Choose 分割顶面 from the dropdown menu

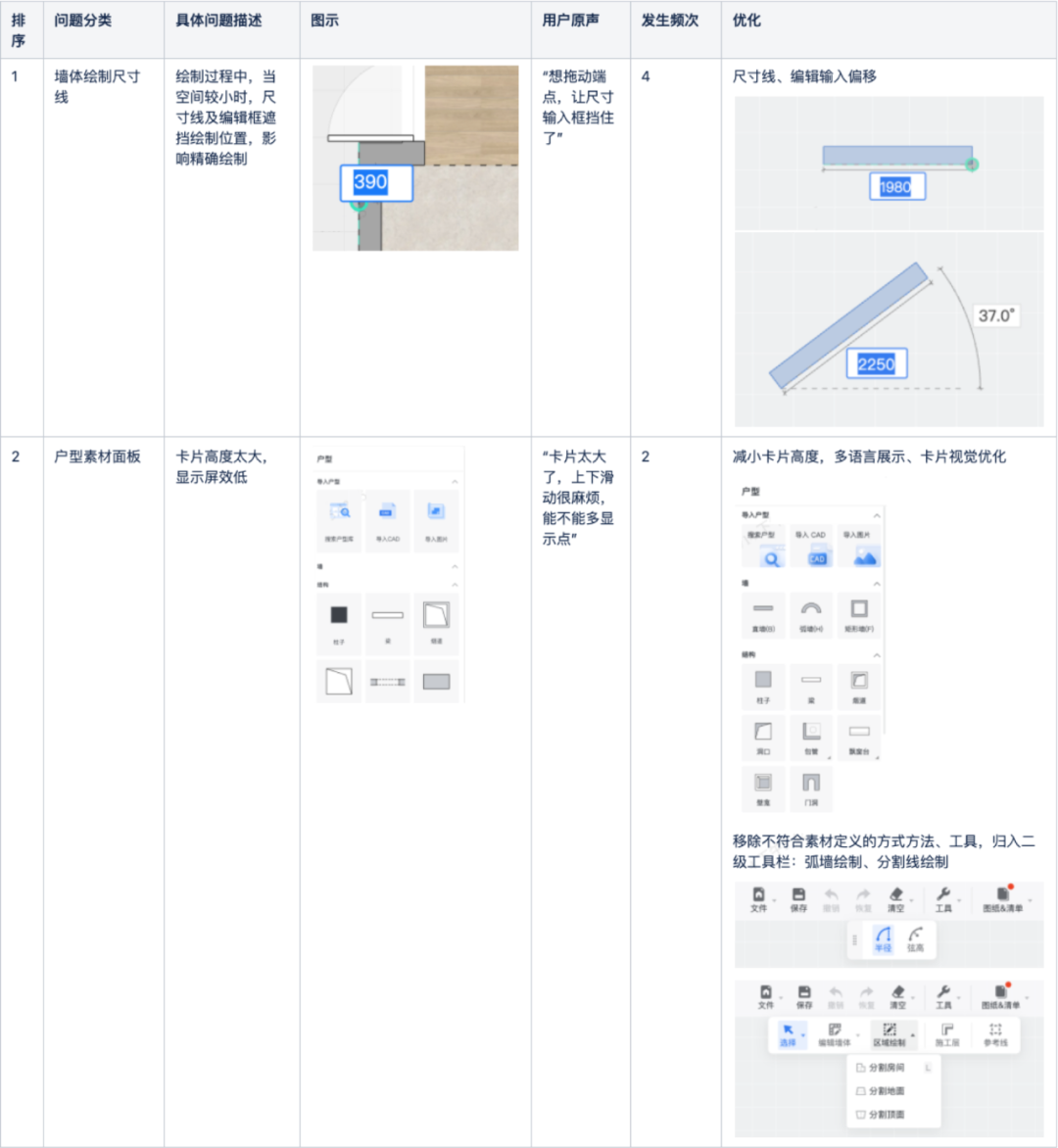click(x=892, y=1115)
